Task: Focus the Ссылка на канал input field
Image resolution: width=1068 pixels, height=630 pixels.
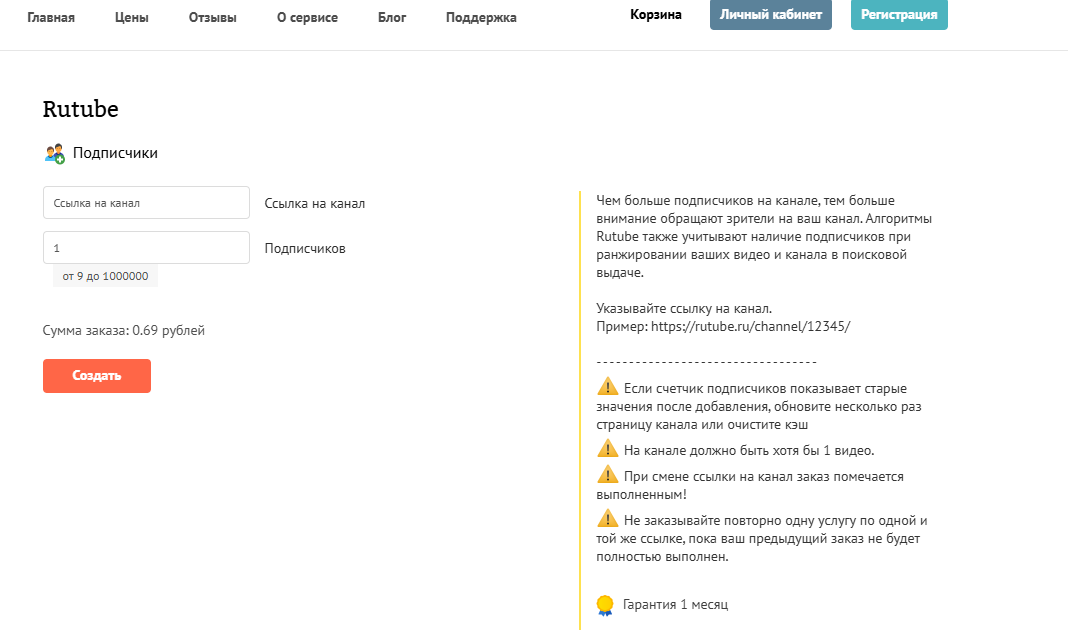Action: (146, 203)
